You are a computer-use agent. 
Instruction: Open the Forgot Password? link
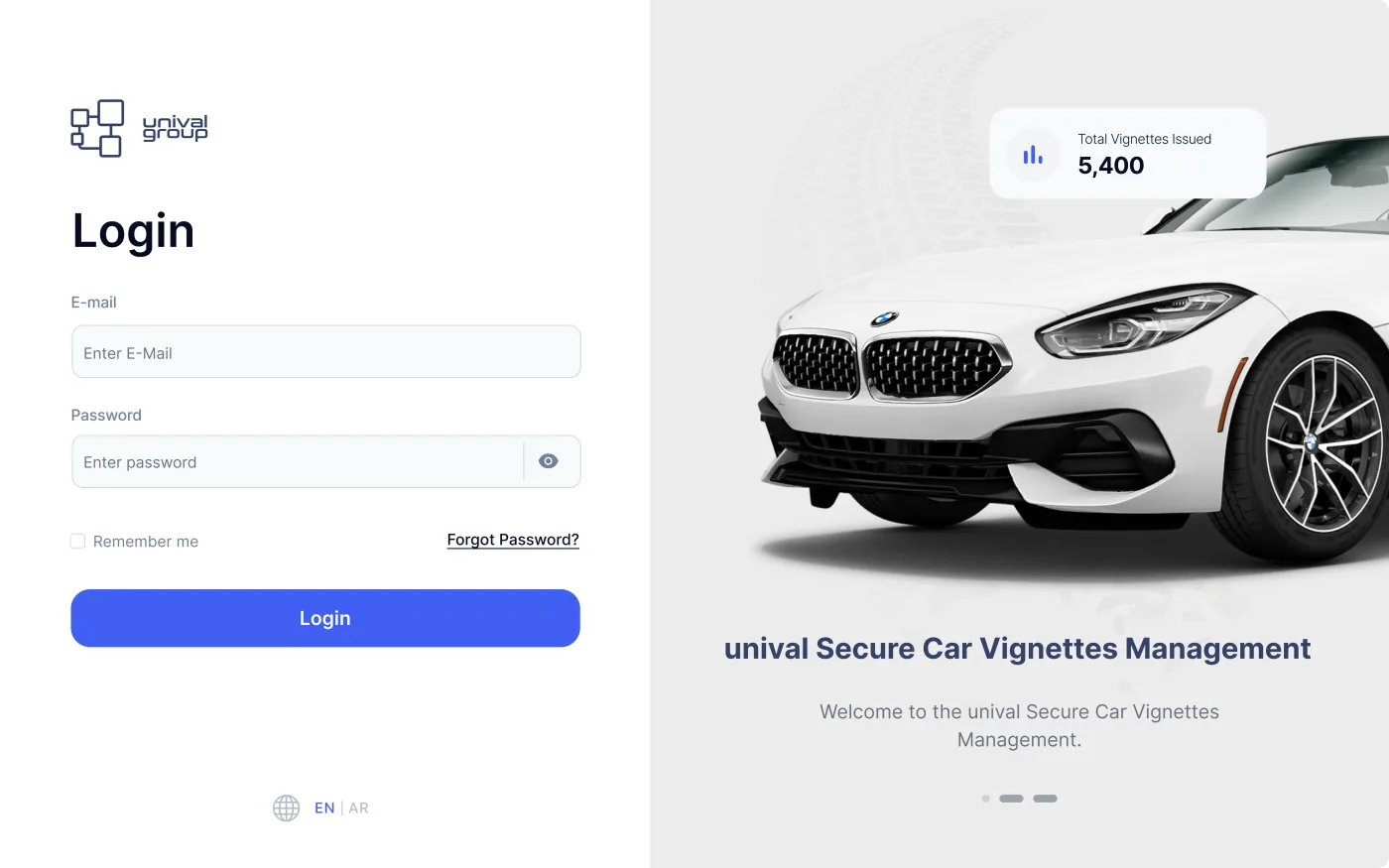(513, 540)
